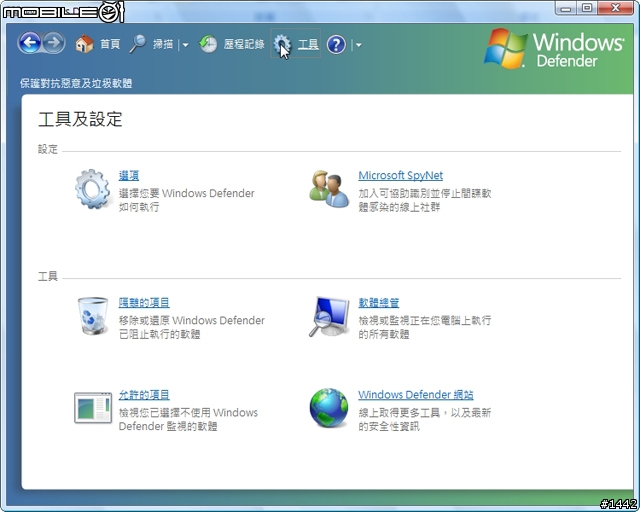Click the two-people icon for Microsoft SpyNet
This screenshot has height=512, width=640.
329,189
